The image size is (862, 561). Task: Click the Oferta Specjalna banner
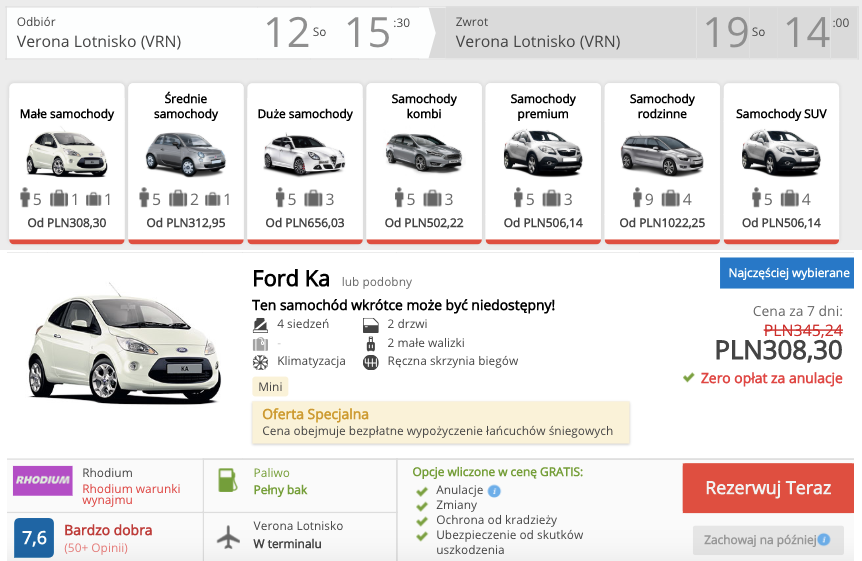[441, 422]
